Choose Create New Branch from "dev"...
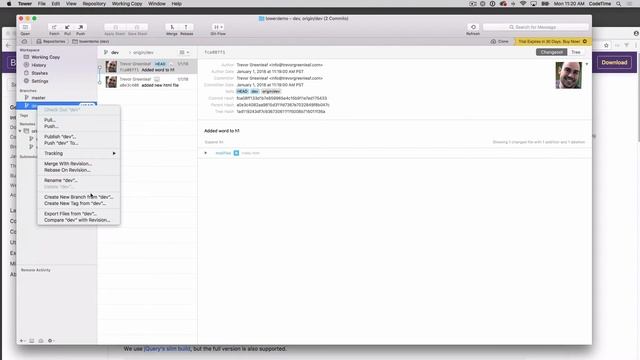 (x=79, y=197)
